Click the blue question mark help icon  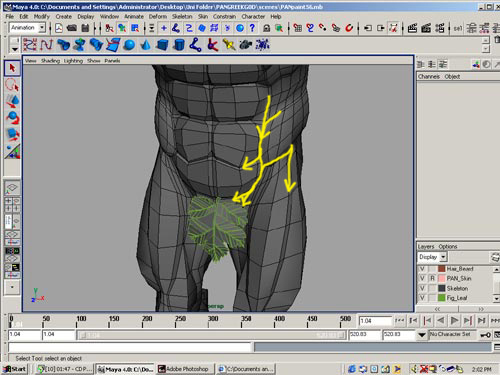tap(252, 28)
